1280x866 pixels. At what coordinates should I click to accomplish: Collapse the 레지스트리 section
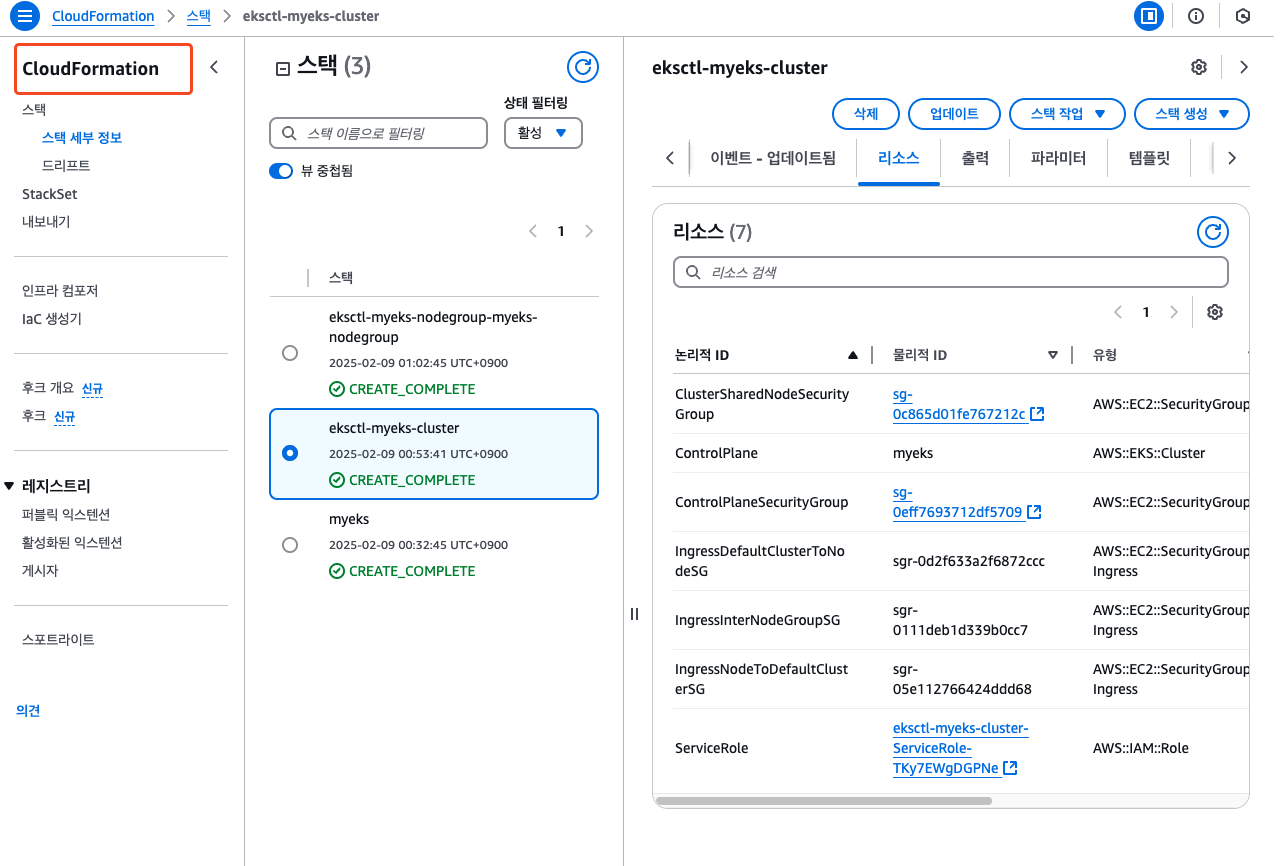point(10,486)
